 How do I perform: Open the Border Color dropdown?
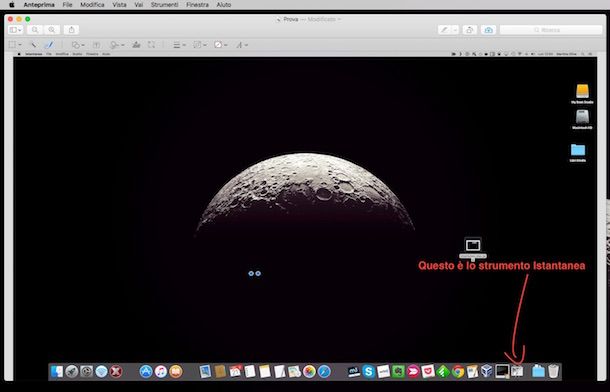200,45
